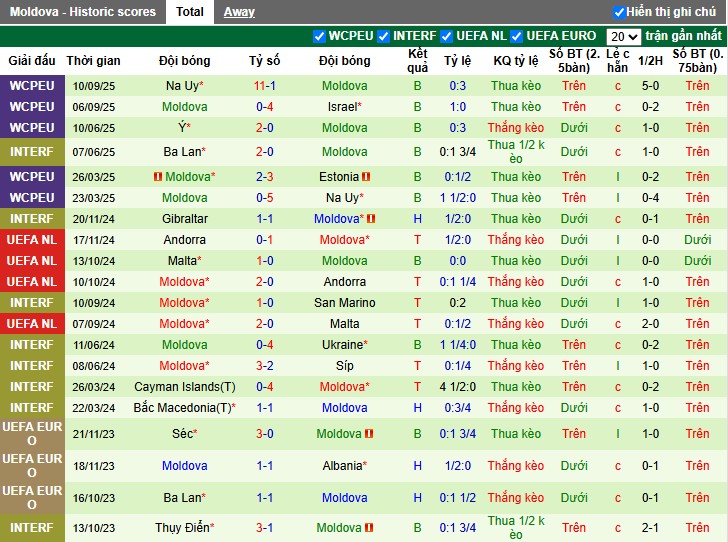This screenshot has width=728, height=542.
Task: Click Moldova's red card icon in Thụy Điển match
Action: pyautogui.click(x=368, y=528)
